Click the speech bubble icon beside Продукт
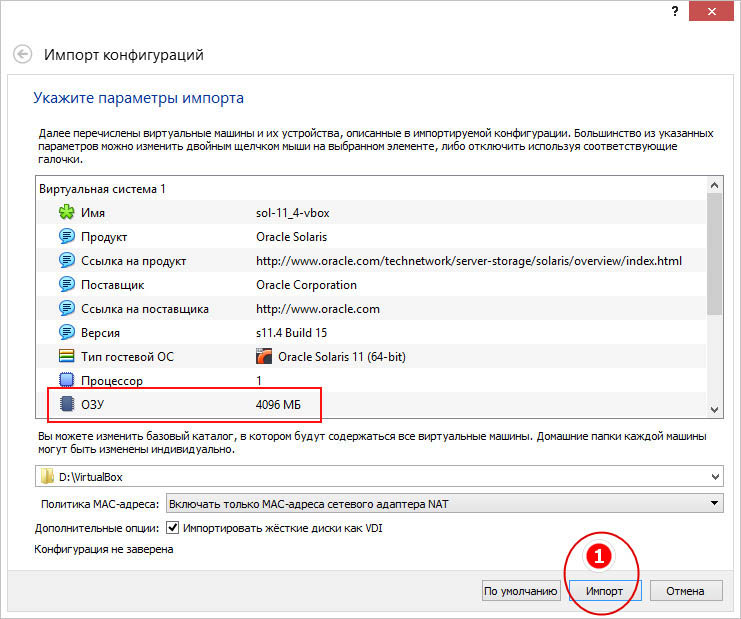 coord(67,236)
